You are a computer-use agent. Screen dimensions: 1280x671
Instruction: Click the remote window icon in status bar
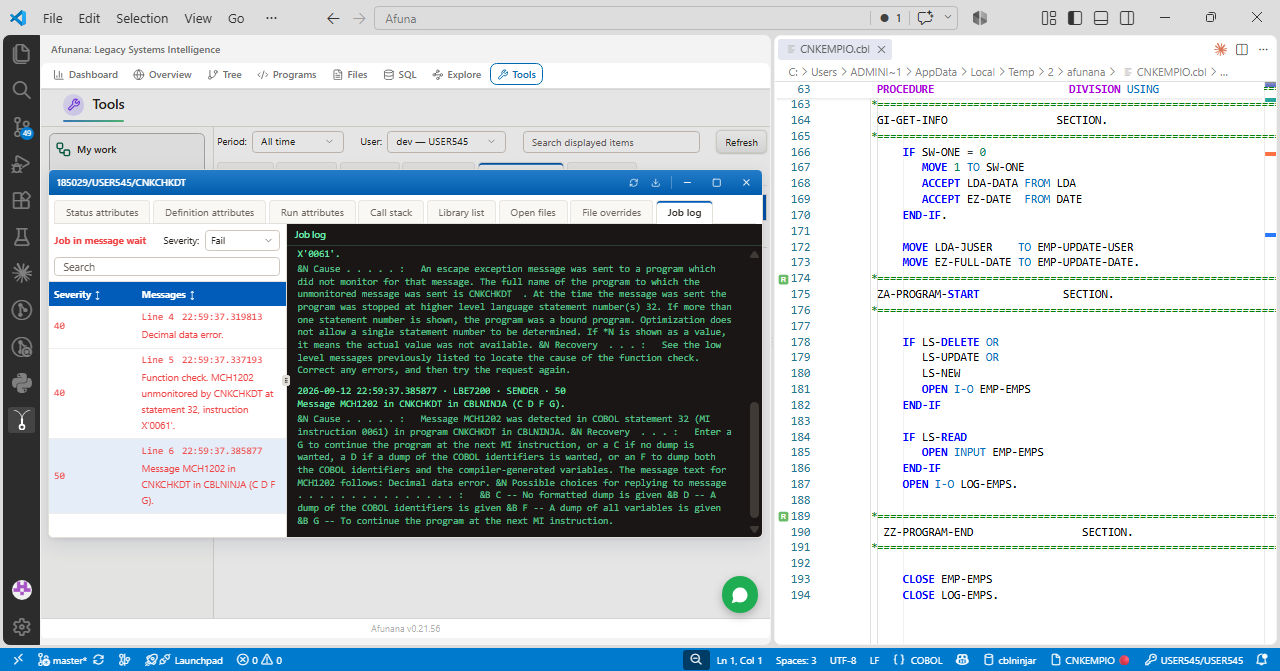[18, 660]
